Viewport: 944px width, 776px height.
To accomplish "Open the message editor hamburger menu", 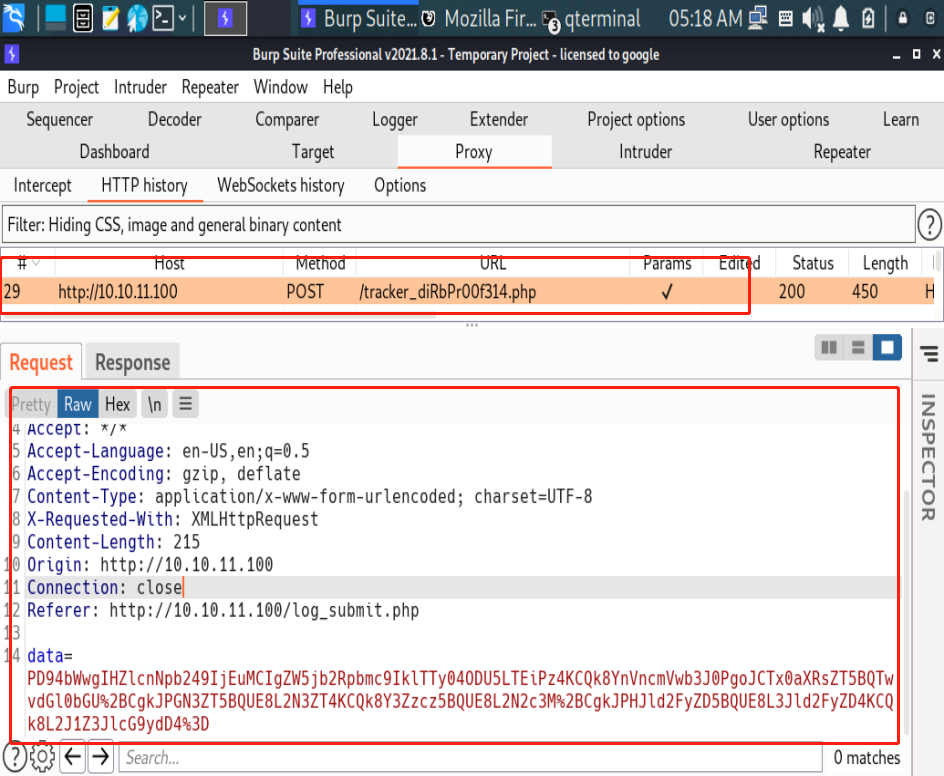I will [185, 403].
